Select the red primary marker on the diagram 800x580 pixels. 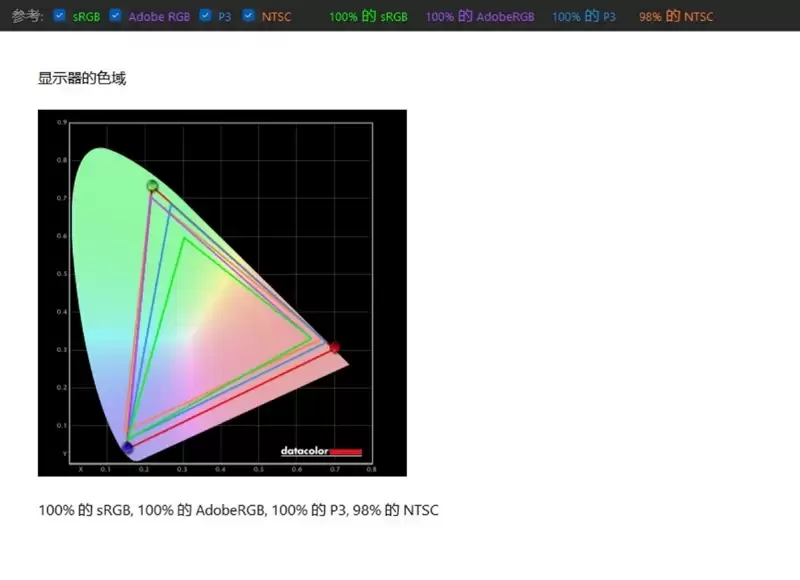tap(333, 347)
